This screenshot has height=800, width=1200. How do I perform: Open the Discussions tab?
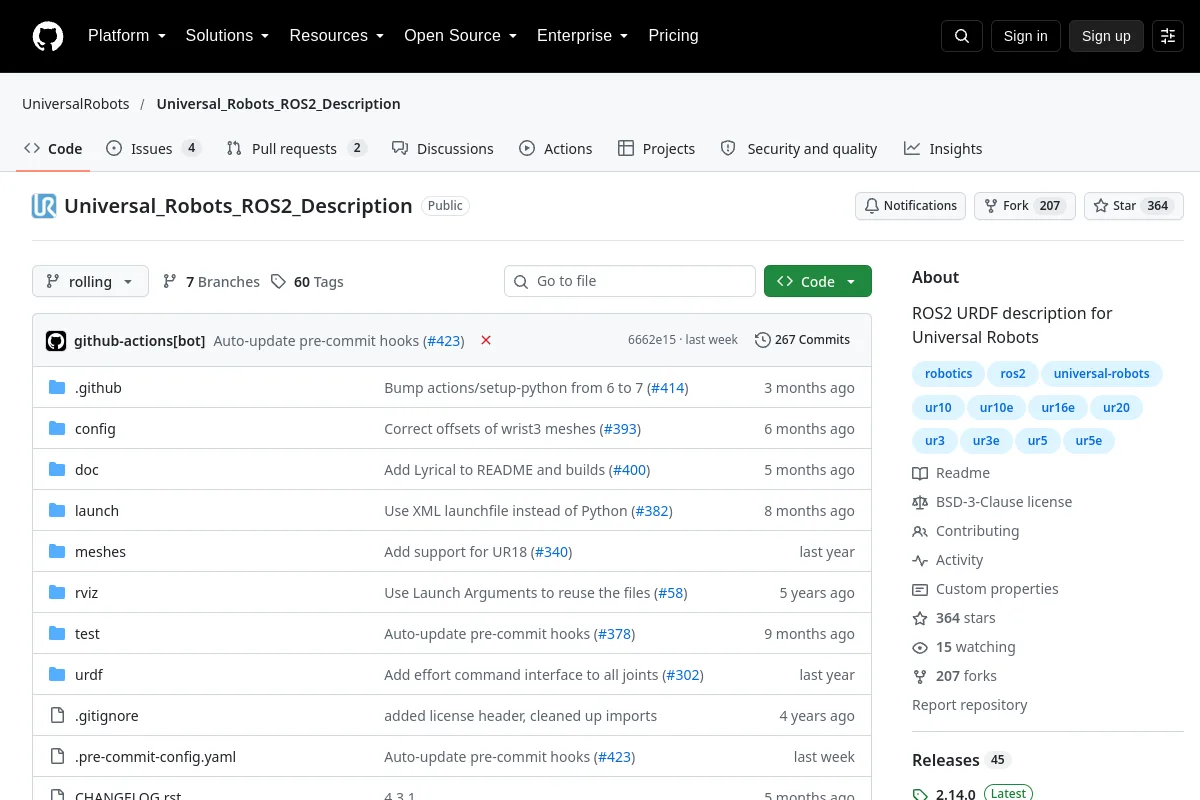point(443,149)
